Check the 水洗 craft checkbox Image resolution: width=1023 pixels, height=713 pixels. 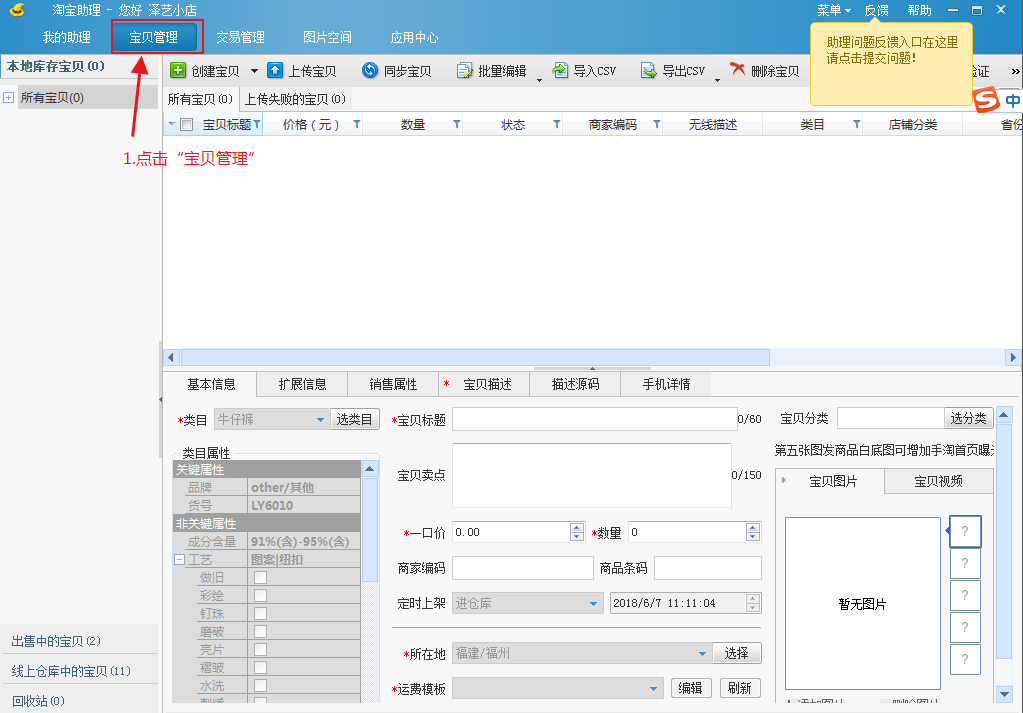coord(260,685)
